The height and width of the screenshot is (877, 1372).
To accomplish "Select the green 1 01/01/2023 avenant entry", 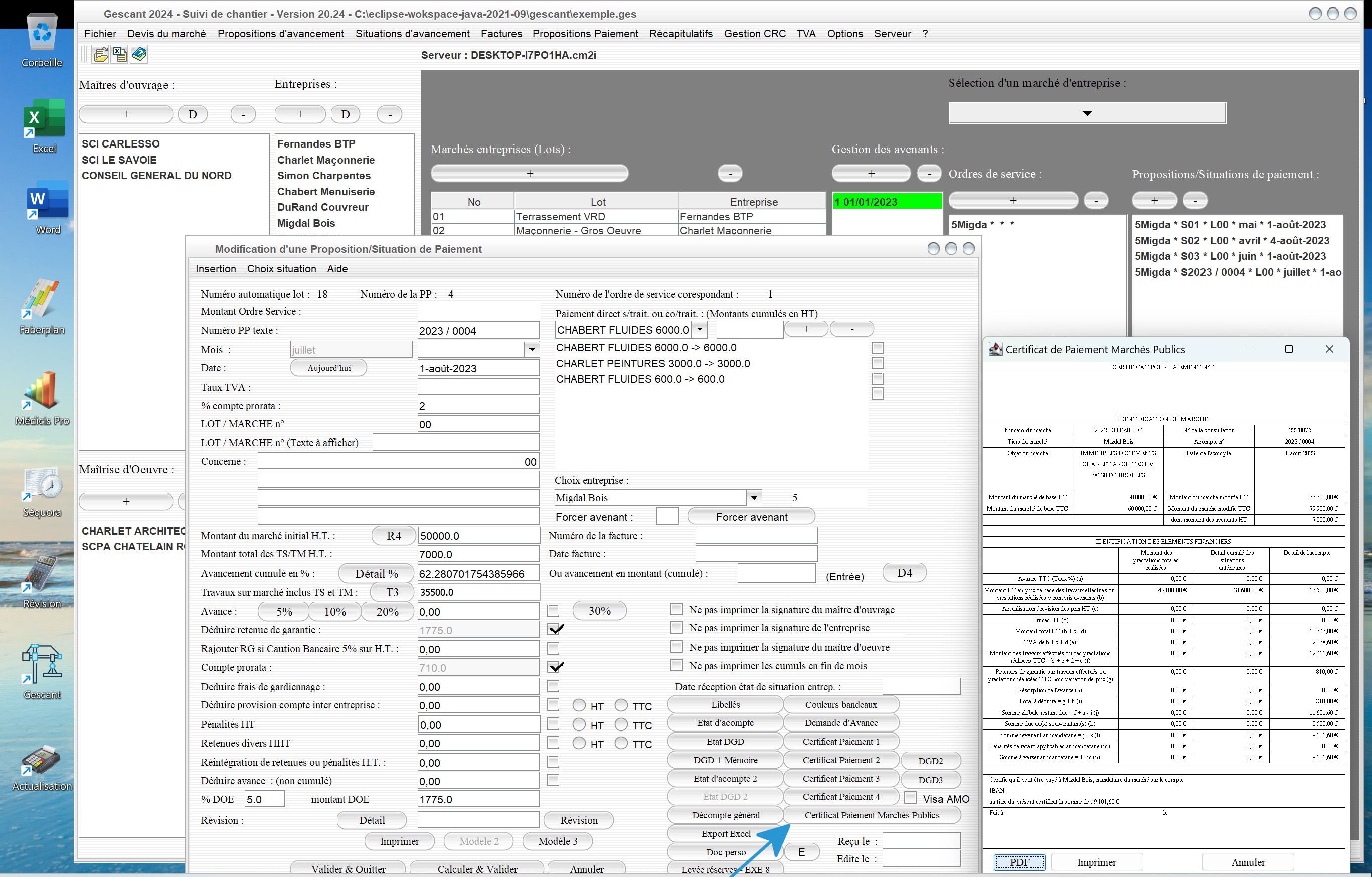I will 887,202.
